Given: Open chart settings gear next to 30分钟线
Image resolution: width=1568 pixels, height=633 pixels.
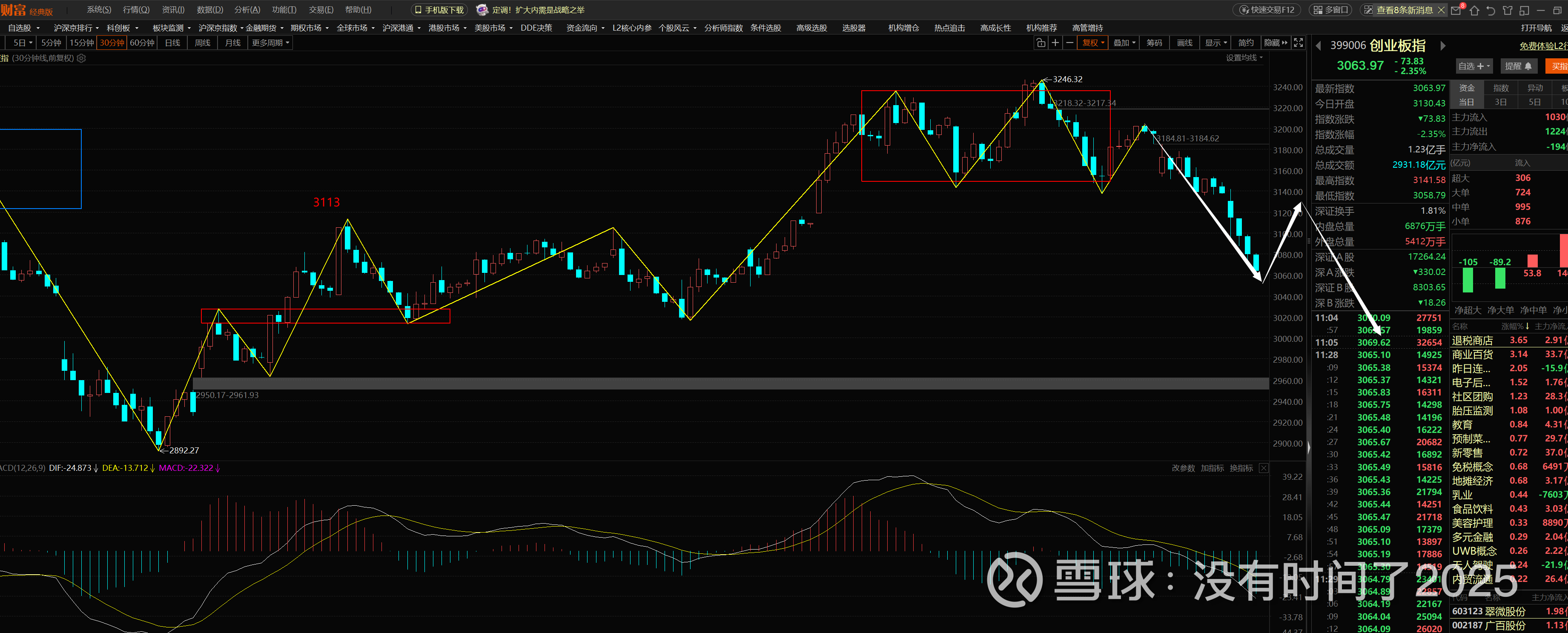Looking at the screenshot, I should [x=82, y=58].
